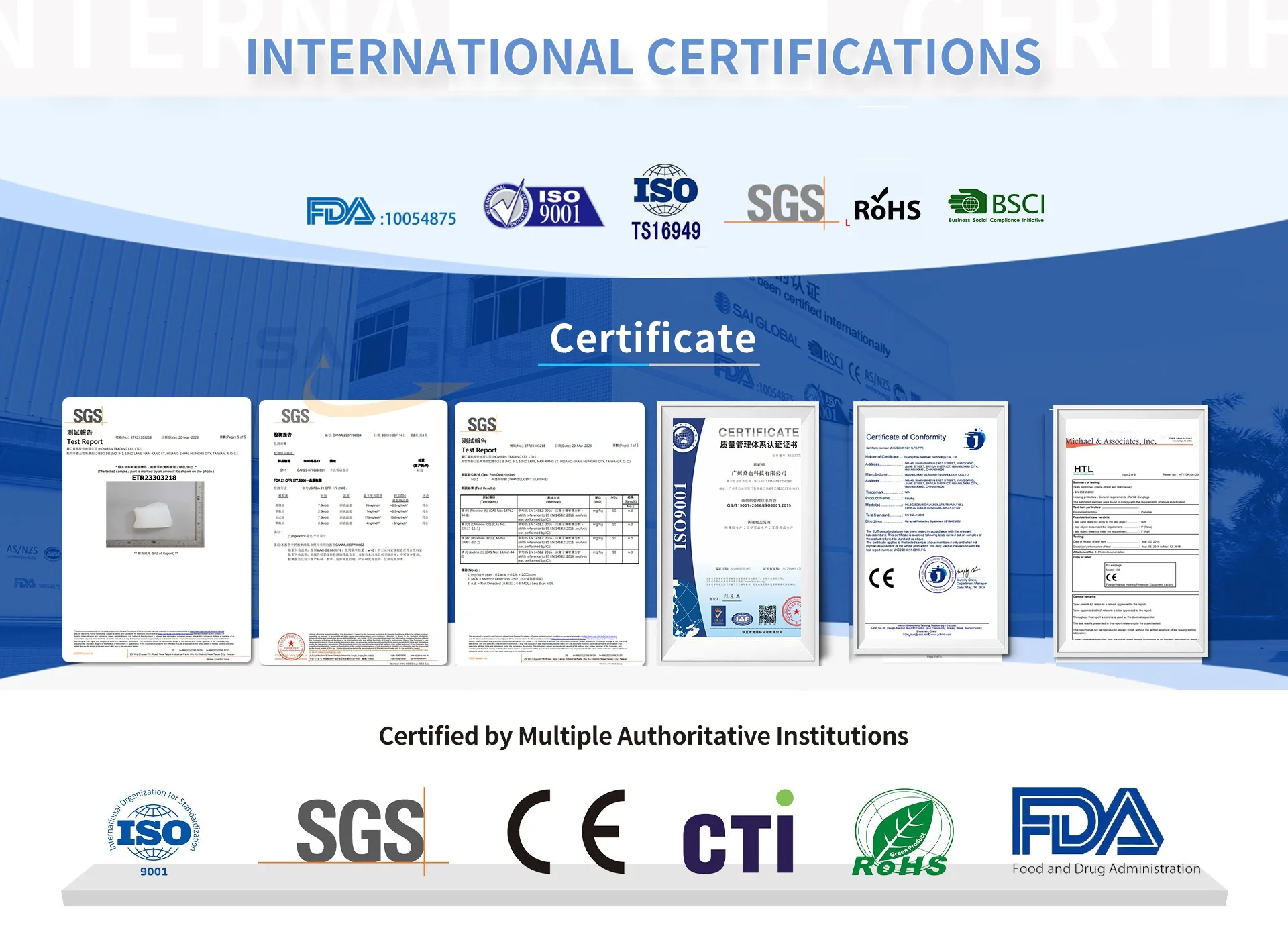Open the second SGS report with red stamp
Viewport: 1288px width, 940px height.
tap(353, 533)
